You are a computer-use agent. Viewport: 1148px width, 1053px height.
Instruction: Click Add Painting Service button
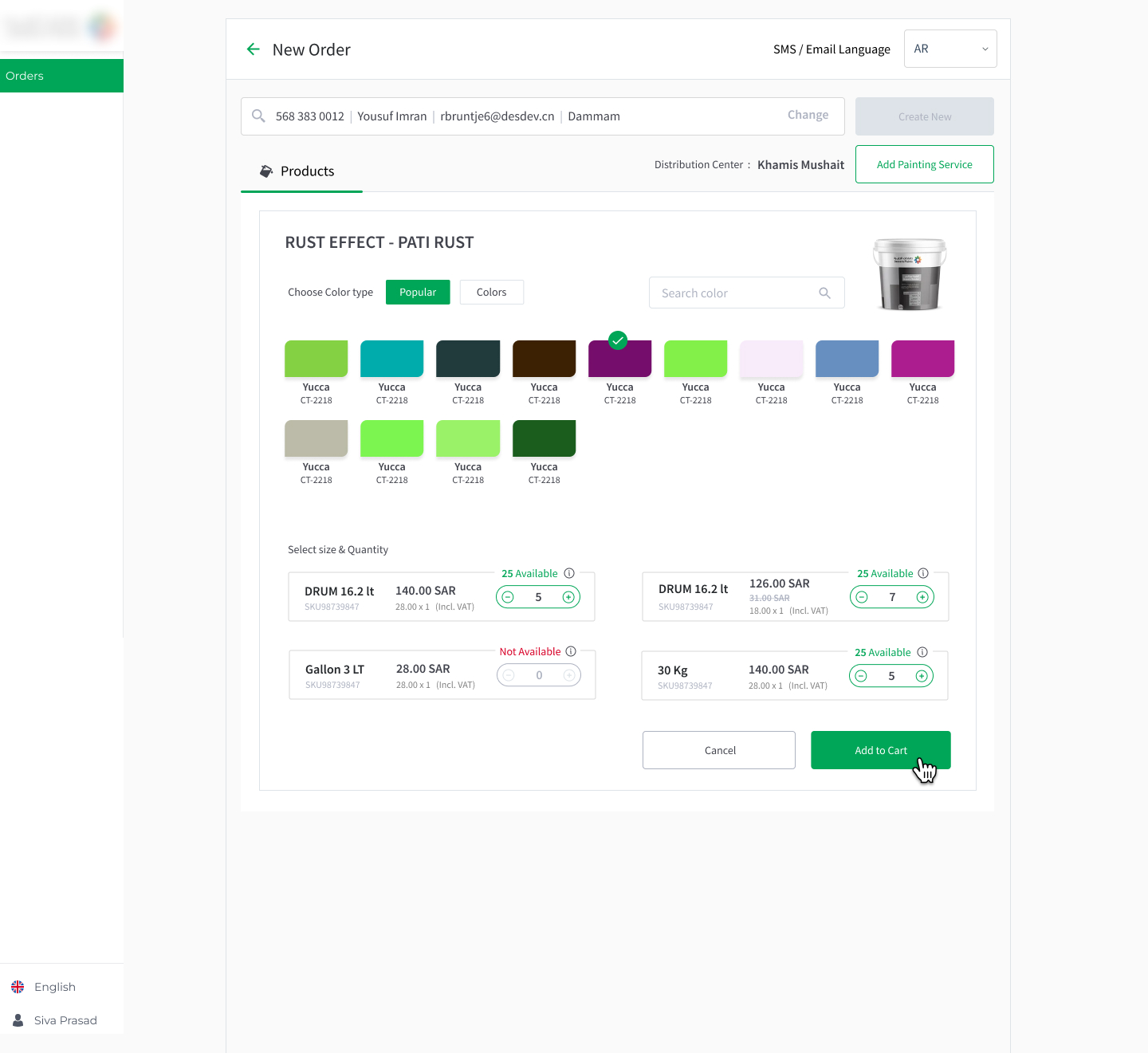tap(924, 164)
